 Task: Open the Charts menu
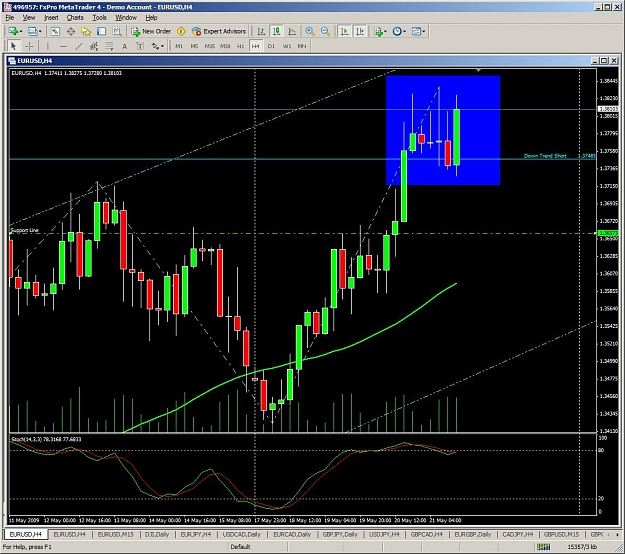pos(75,18)
